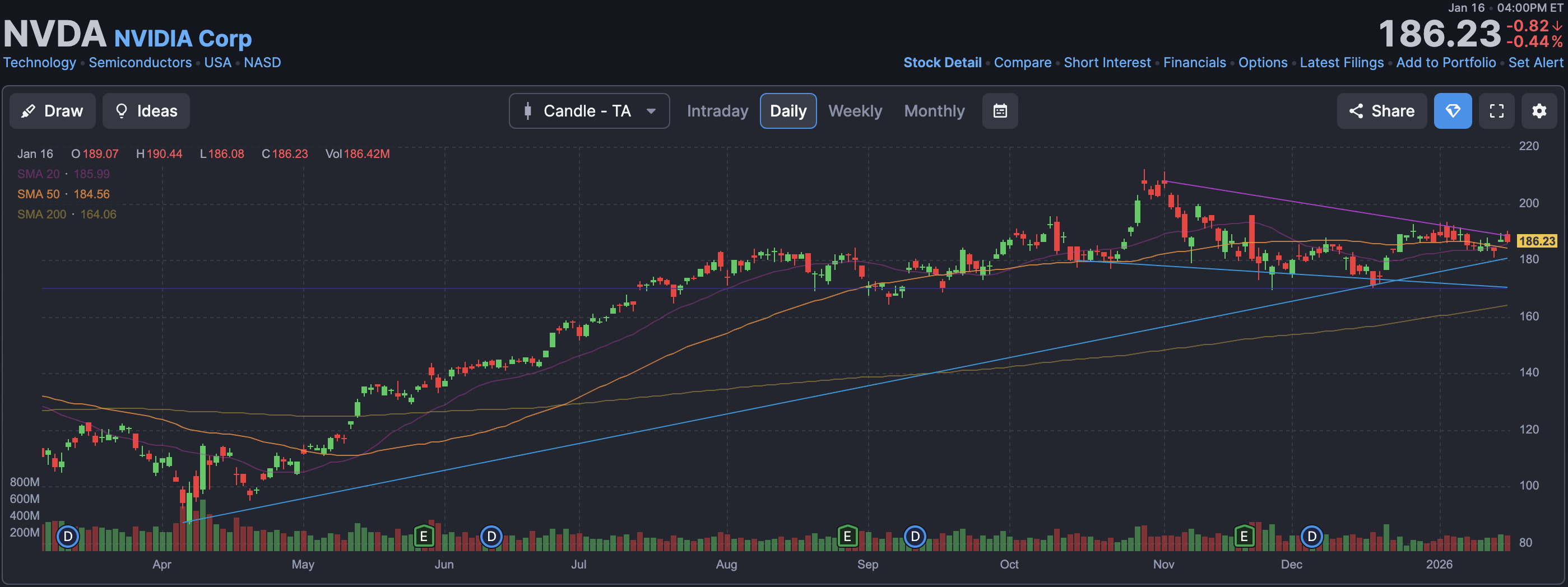Image resolution: width=1568 pixels, height=587 pixels.
Task: Click the candle icon in chart type selector
Action: coord(528,111)
